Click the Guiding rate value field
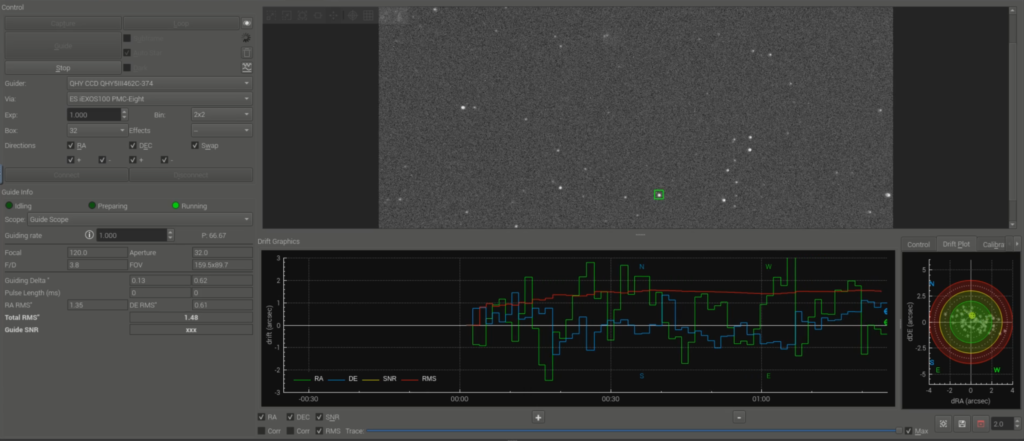 tap(132, 235)
